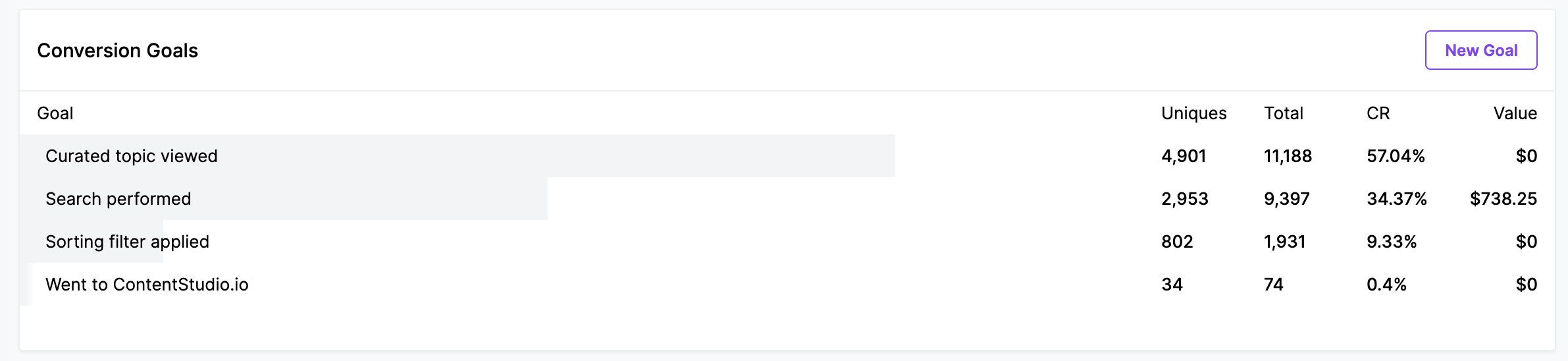Click the 34.37% conversion rate cell
This screenshot has height=361, width=1568.
tap(1396, 199)
